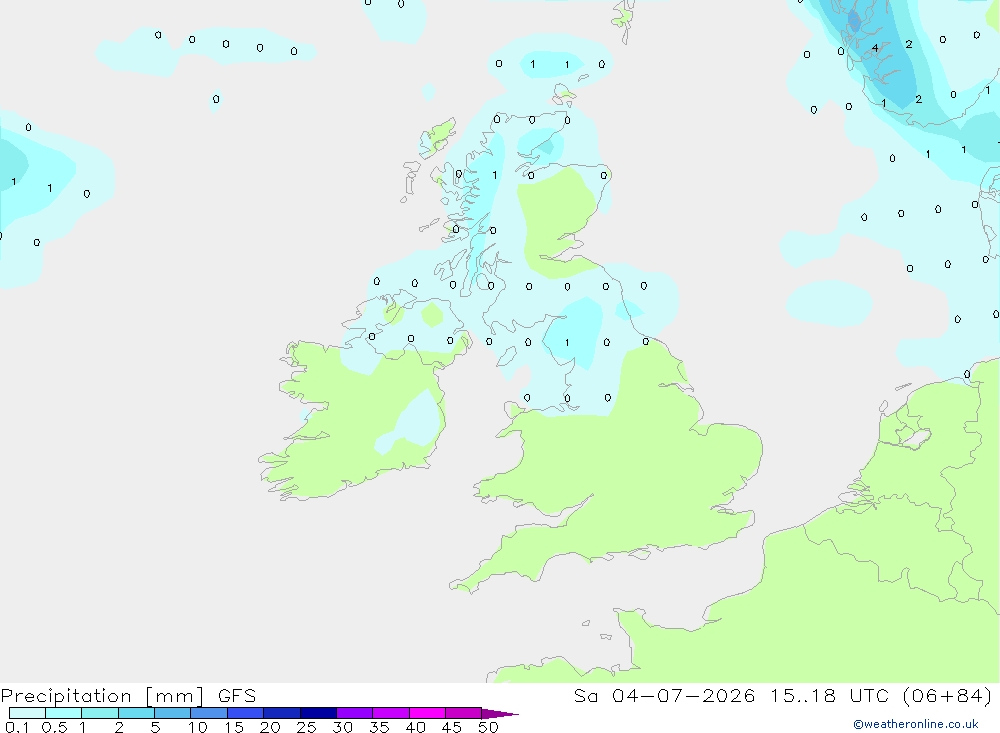The width and height of the screenshot is (1000, 733).
Task: Click the above-50 mm arrow tip of legend
Action: point(499,714)
